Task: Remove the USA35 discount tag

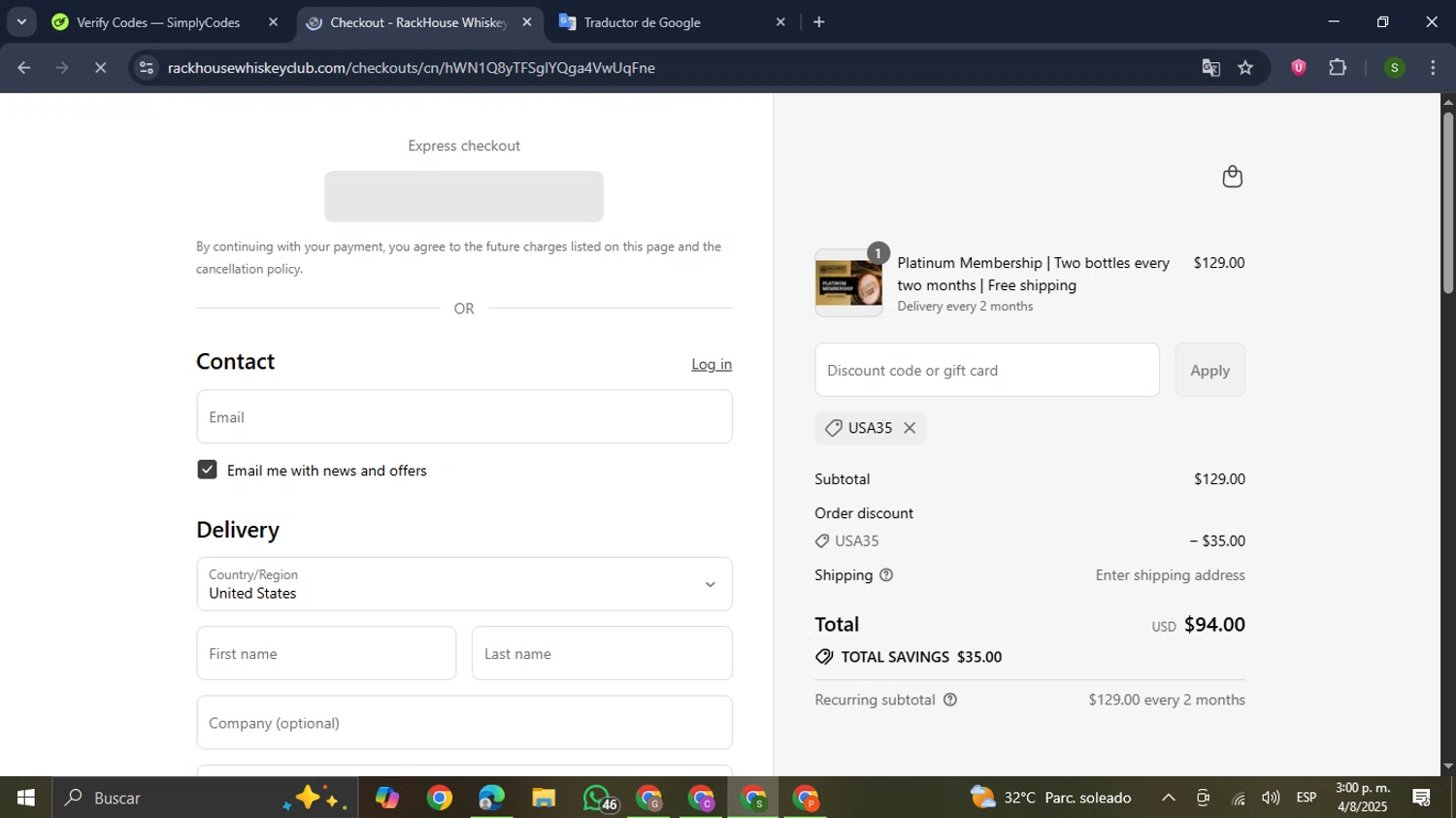Action: 910,428
